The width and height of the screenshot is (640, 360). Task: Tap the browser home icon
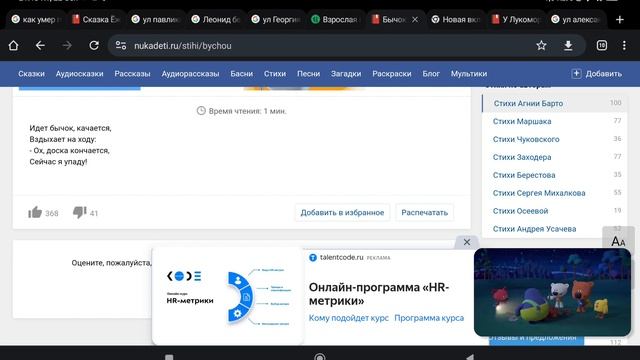click(x=13, y=45)
